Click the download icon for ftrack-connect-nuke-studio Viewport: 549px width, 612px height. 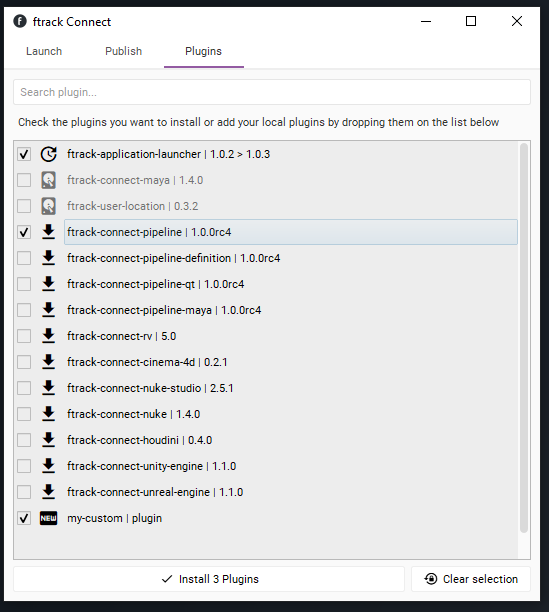(48, 388)
